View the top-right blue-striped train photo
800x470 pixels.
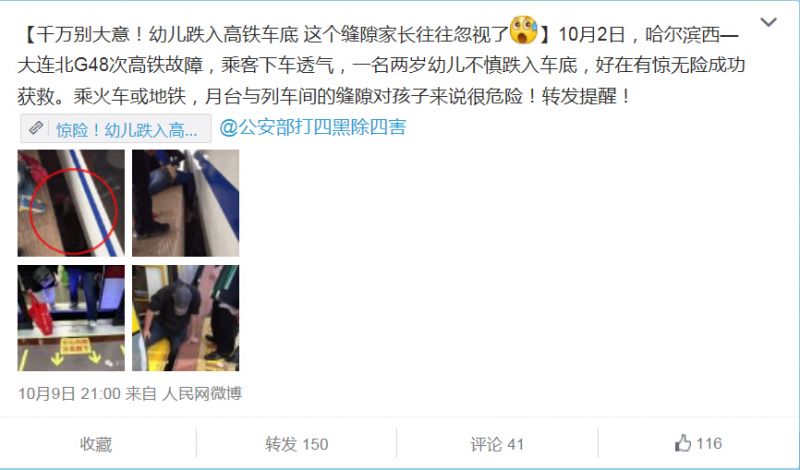pos(185,203)
